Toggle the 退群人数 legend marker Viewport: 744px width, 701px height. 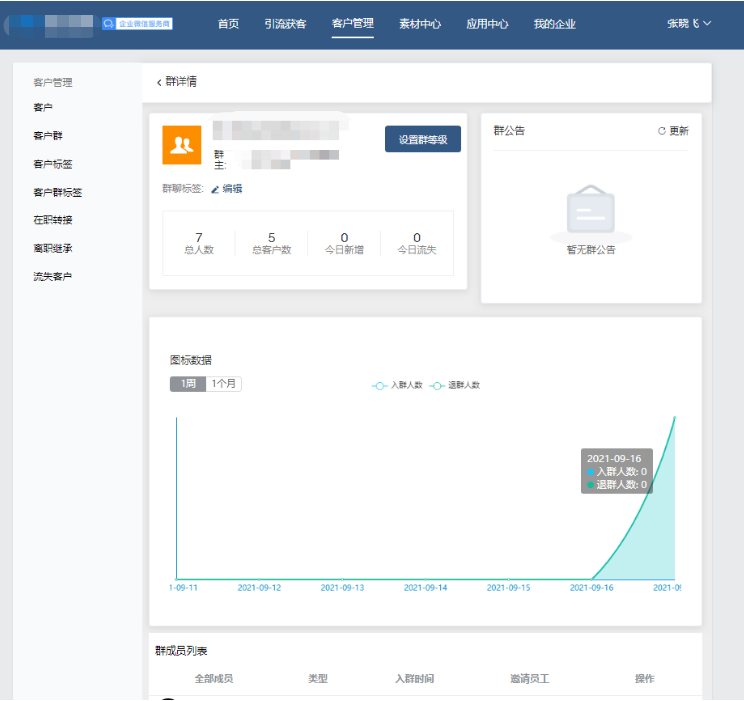pyautogui.click(x=438, y=385)
